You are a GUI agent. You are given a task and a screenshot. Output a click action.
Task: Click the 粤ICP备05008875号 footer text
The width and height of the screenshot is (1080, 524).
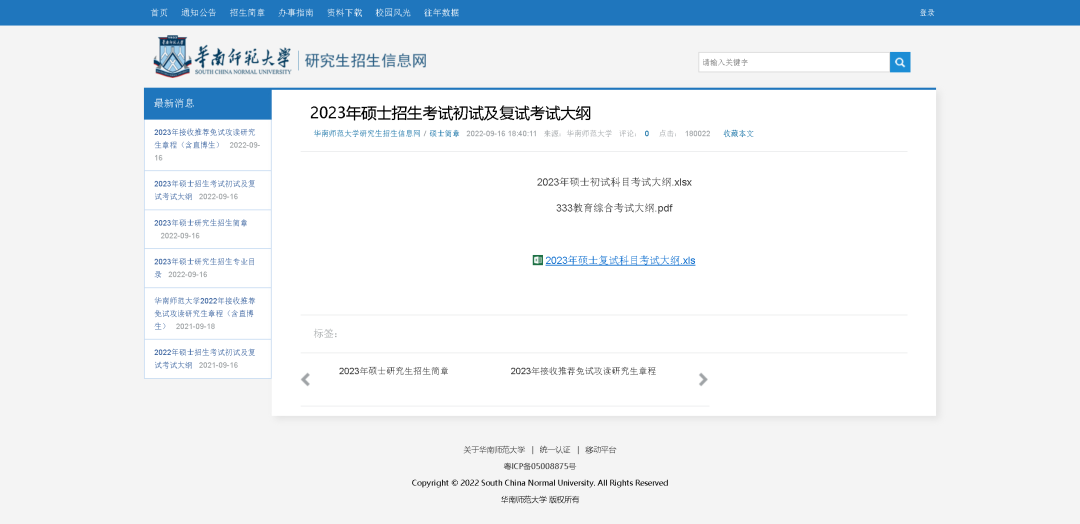(x=540, y=466)
